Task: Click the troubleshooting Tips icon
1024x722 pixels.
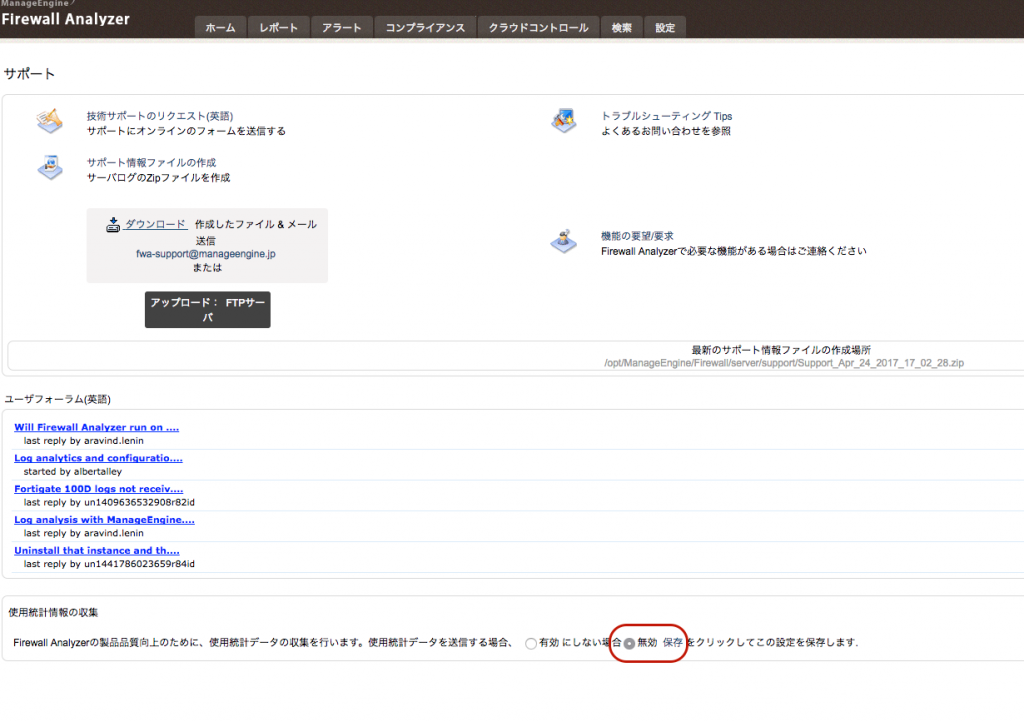Action: click(x=564, y=121)
